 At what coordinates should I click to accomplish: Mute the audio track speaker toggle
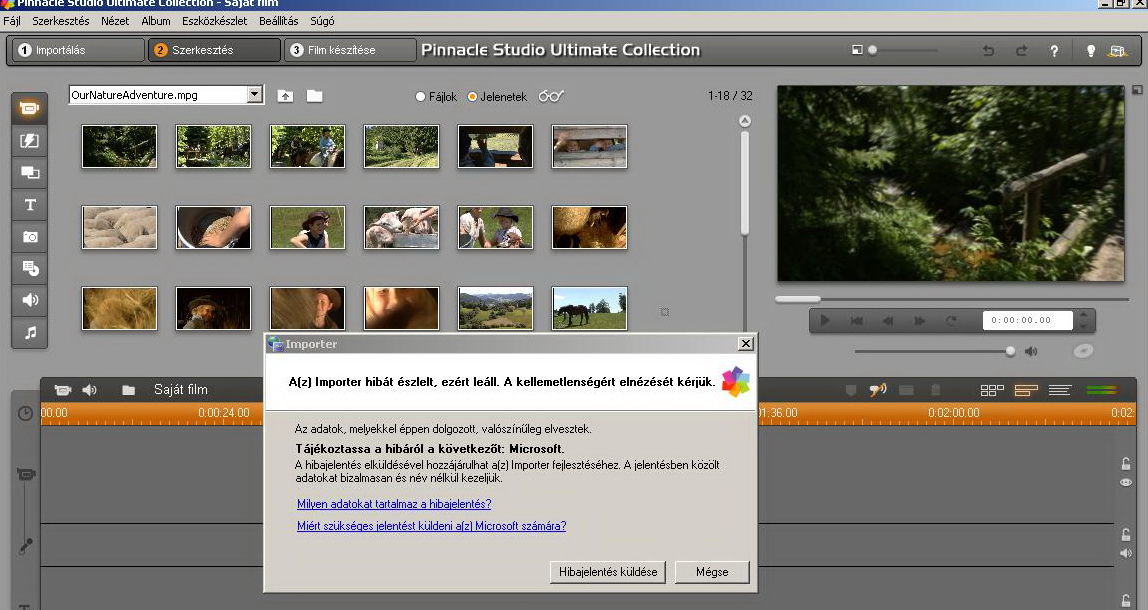click(x=1126, y=553)
